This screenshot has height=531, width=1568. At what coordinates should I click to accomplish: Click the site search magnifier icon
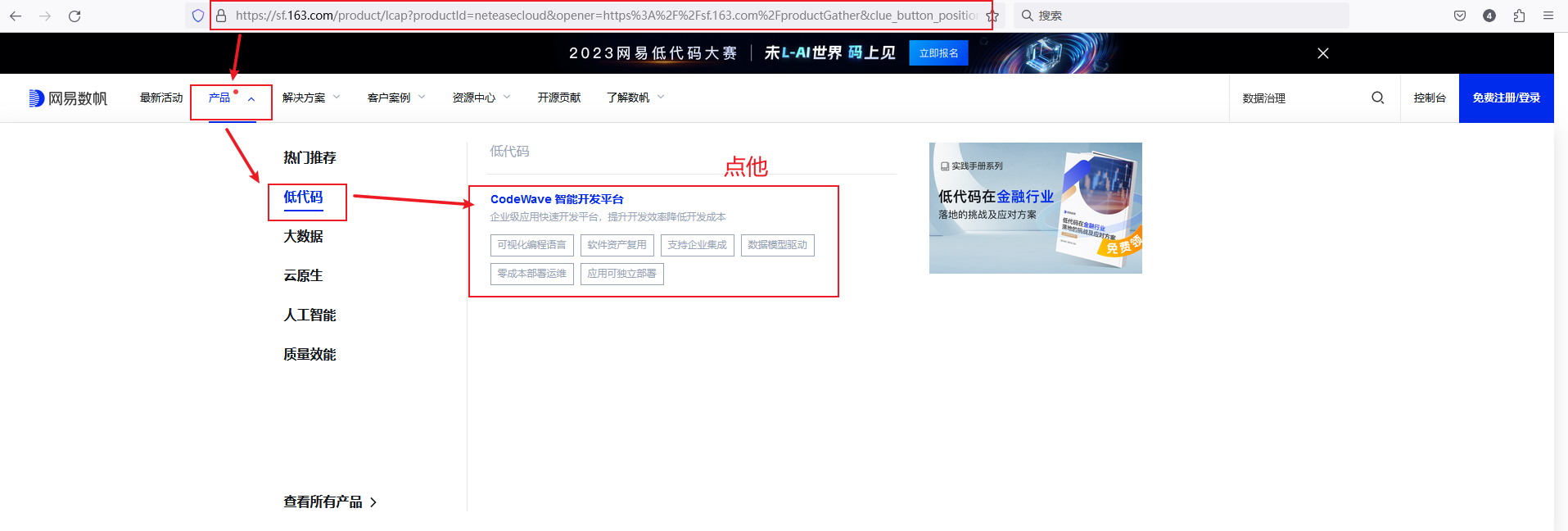coord(1378,98)
